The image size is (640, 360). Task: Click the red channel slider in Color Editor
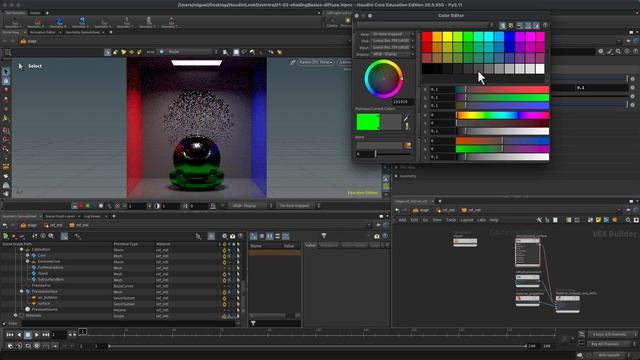click(502, 89)
